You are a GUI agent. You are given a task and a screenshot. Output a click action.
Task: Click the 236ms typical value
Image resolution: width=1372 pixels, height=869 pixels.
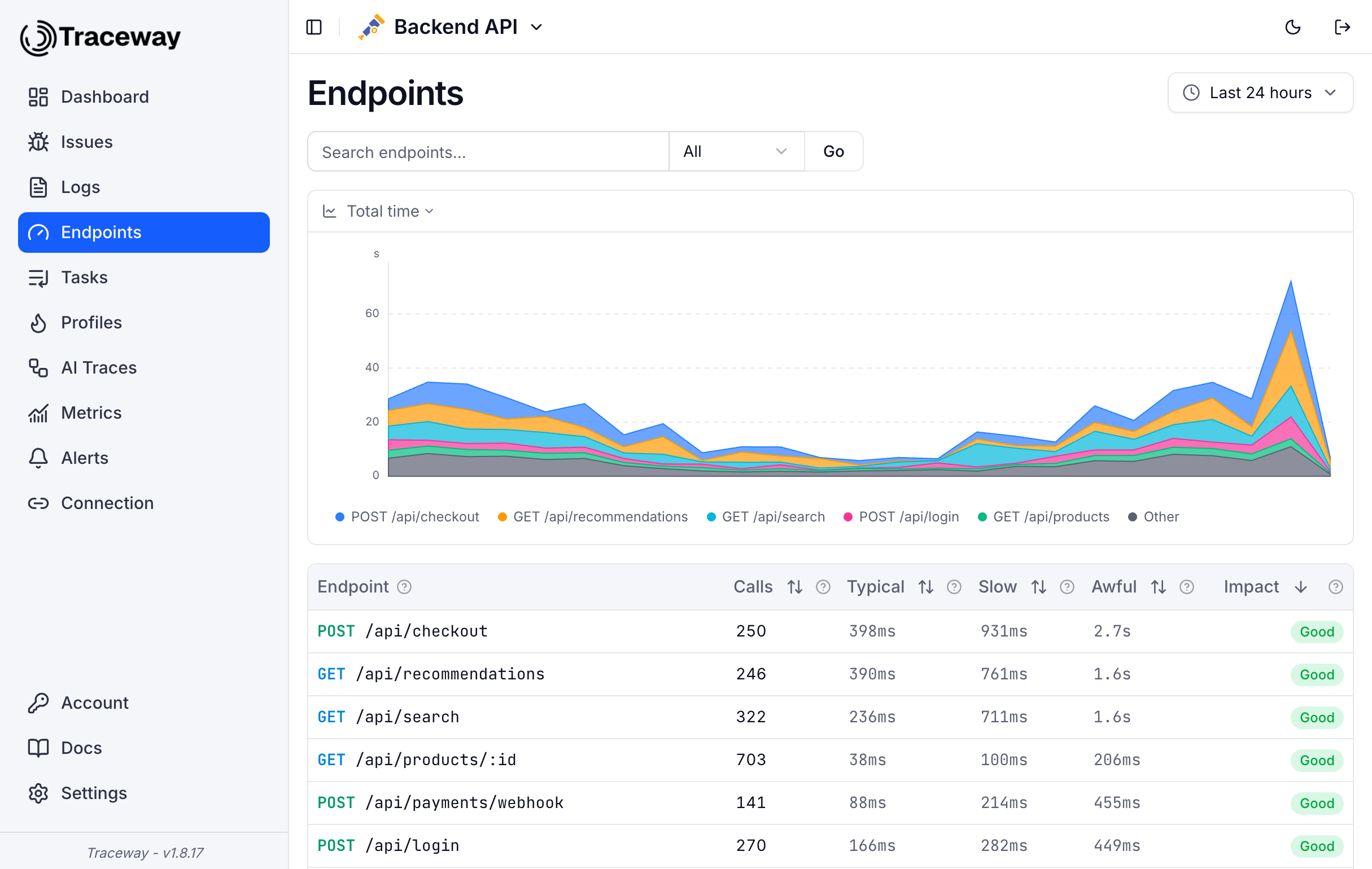pos(872,717)
